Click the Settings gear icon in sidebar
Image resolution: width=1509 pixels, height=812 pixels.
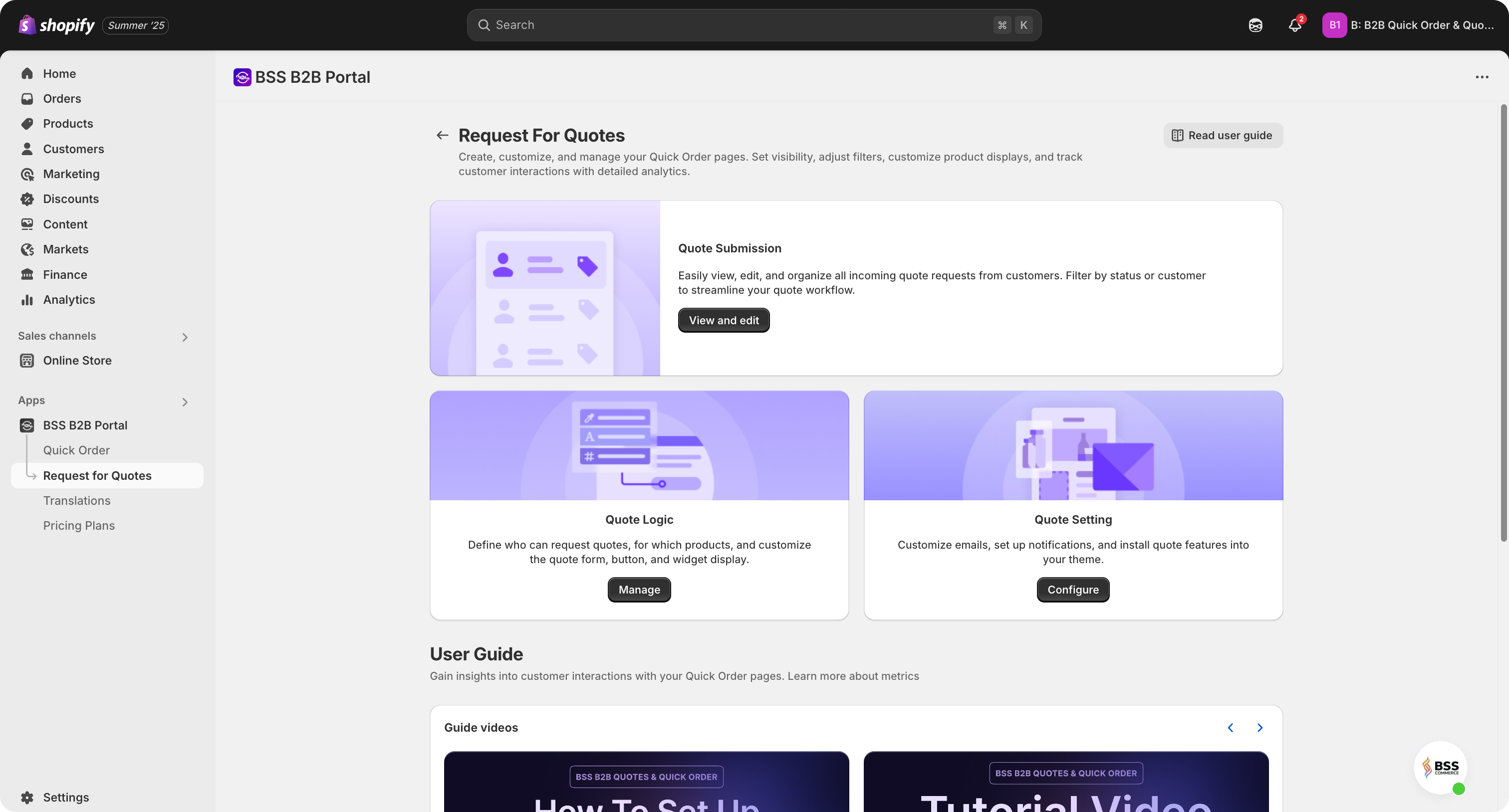pos(27,798)
